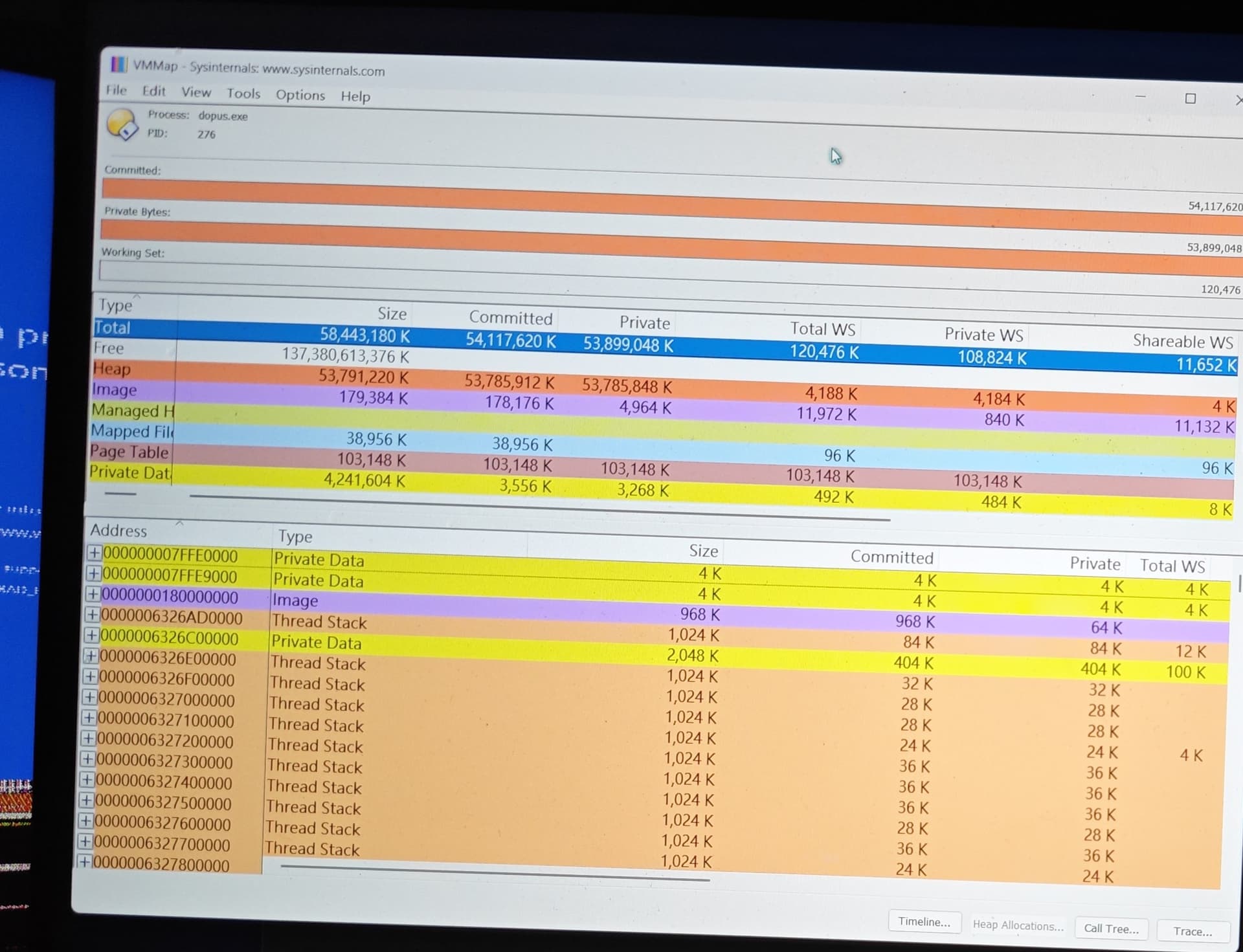Image resolution: width=1243 pixels, height=952 pixels.
Task: Expand address 0000006326AD0000 Thread Stack row
Action: (93, 615)
